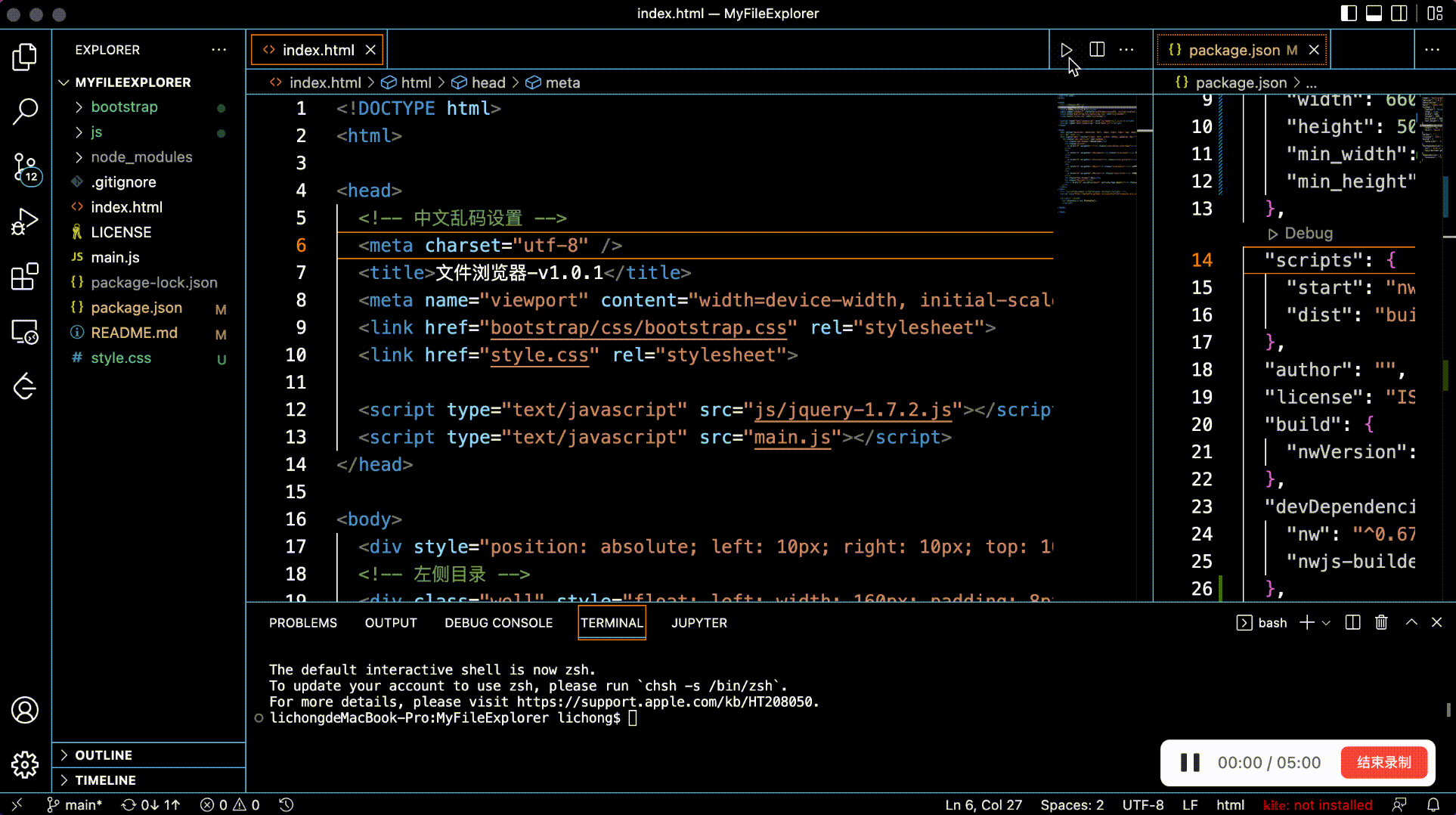Screen dimensions: 1456x815
Task: Open main* branch in status bar
Action: pos(74,804)
